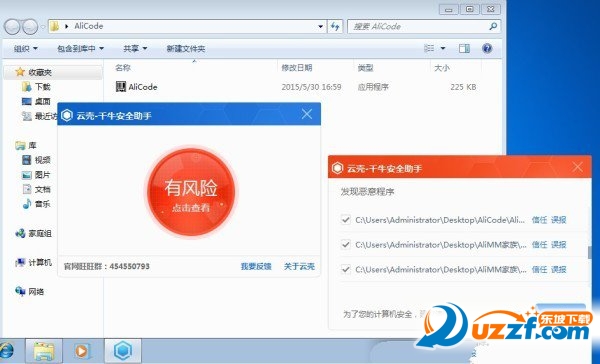Click the refresh icon beside address bar
Viewport: 600px width, 364px height.
pos(335,26)
